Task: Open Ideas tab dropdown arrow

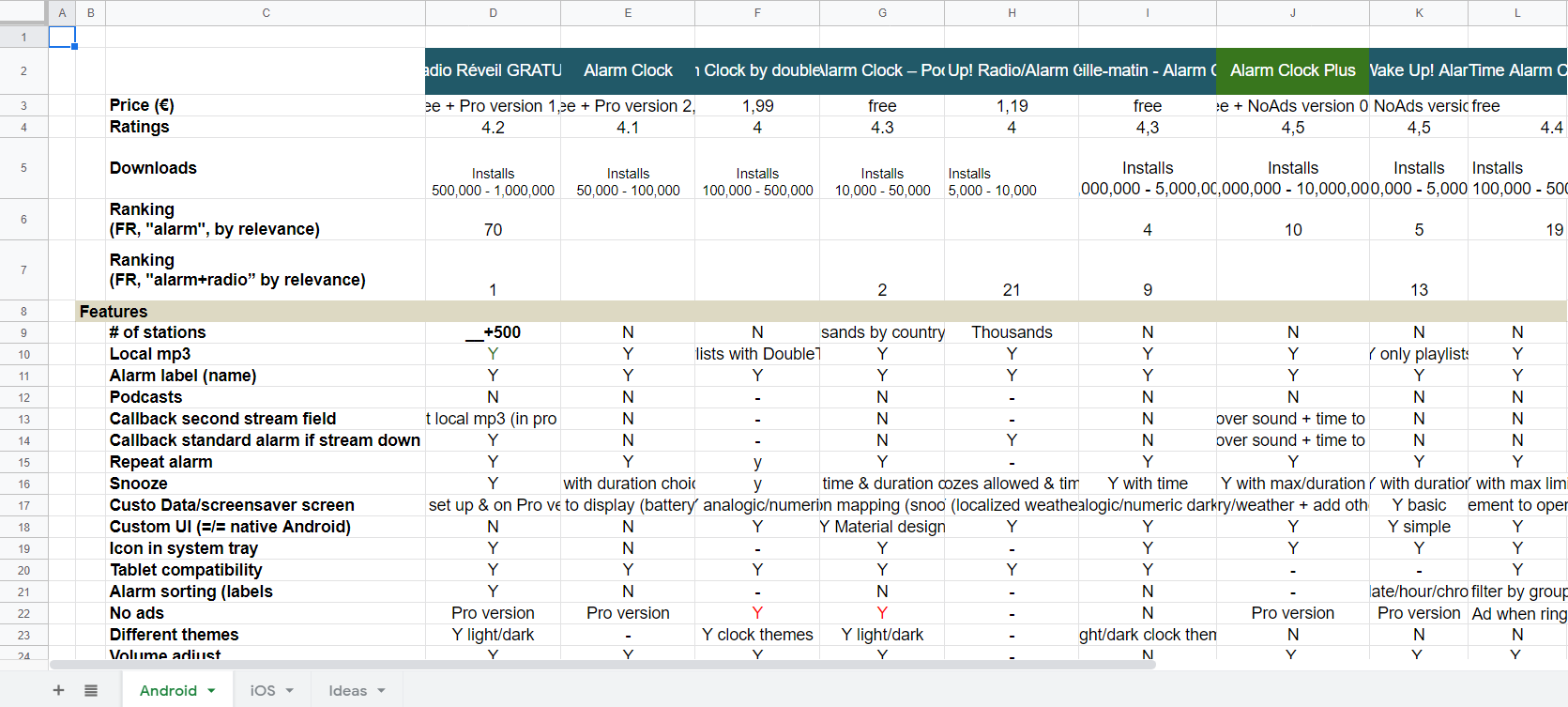Action: point(382,691)
